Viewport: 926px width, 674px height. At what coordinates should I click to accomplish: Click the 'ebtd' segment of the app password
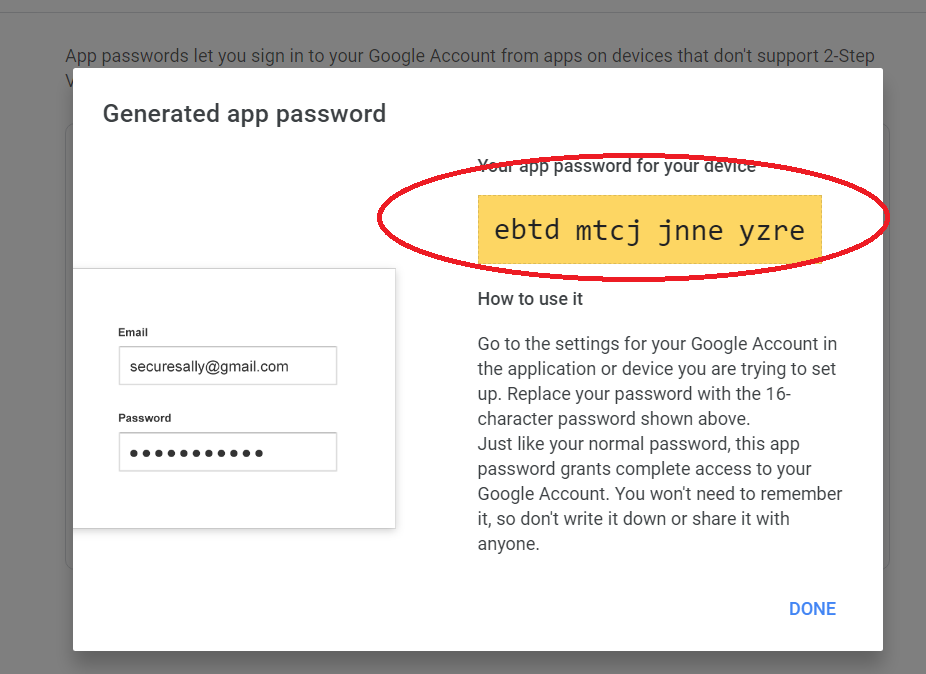click(x=526, y=231)
